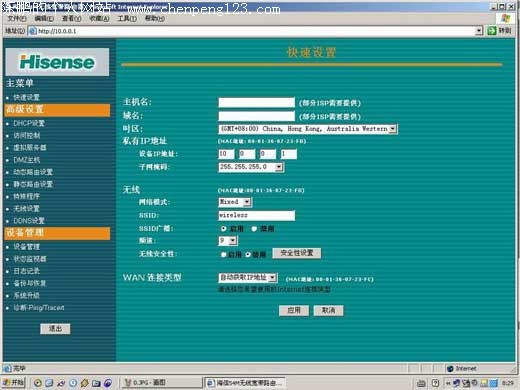Select the 海信 wireless router IE taskbar button
The height and width of the screenshot is (390, 520).
(x=246, y=383)
